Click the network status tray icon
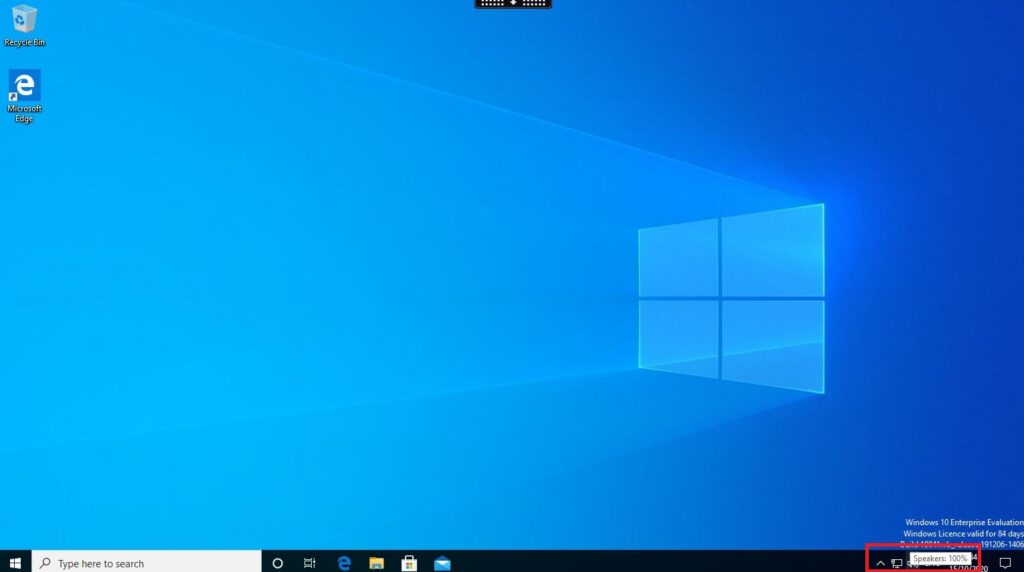The width and height of the screenshot is (1024, 572). coord(897,564)
